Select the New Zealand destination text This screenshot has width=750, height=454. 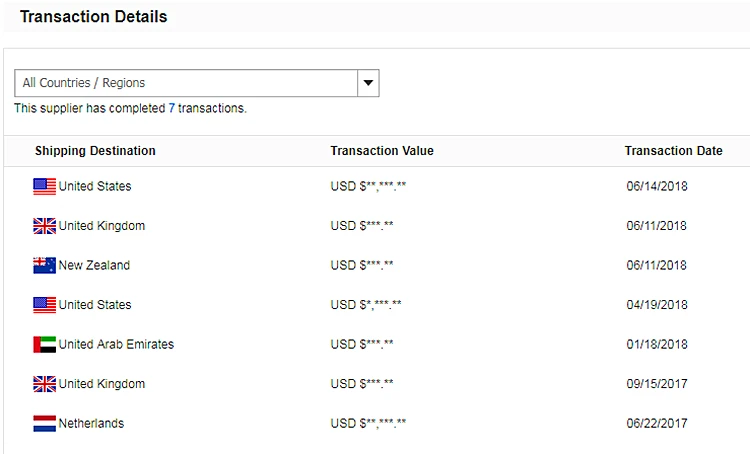[94, 265]
